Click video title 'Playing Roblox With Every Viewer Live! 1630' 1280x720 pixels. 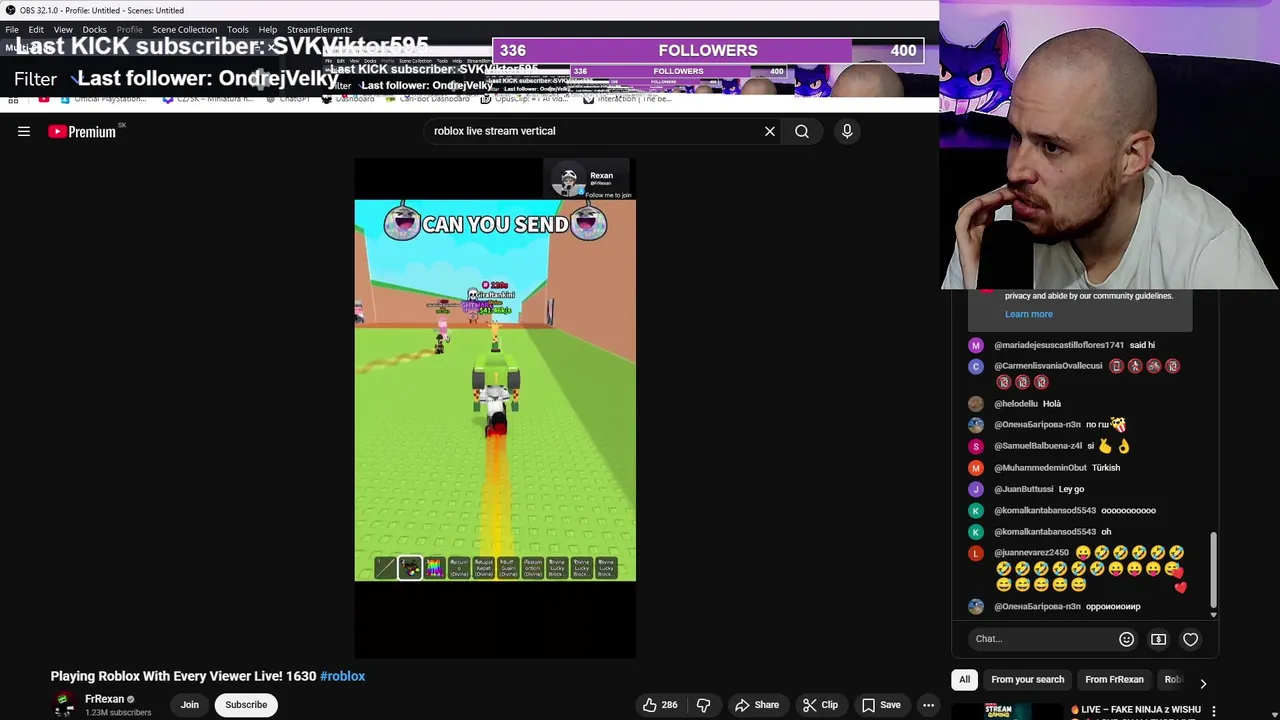[183, 676]
